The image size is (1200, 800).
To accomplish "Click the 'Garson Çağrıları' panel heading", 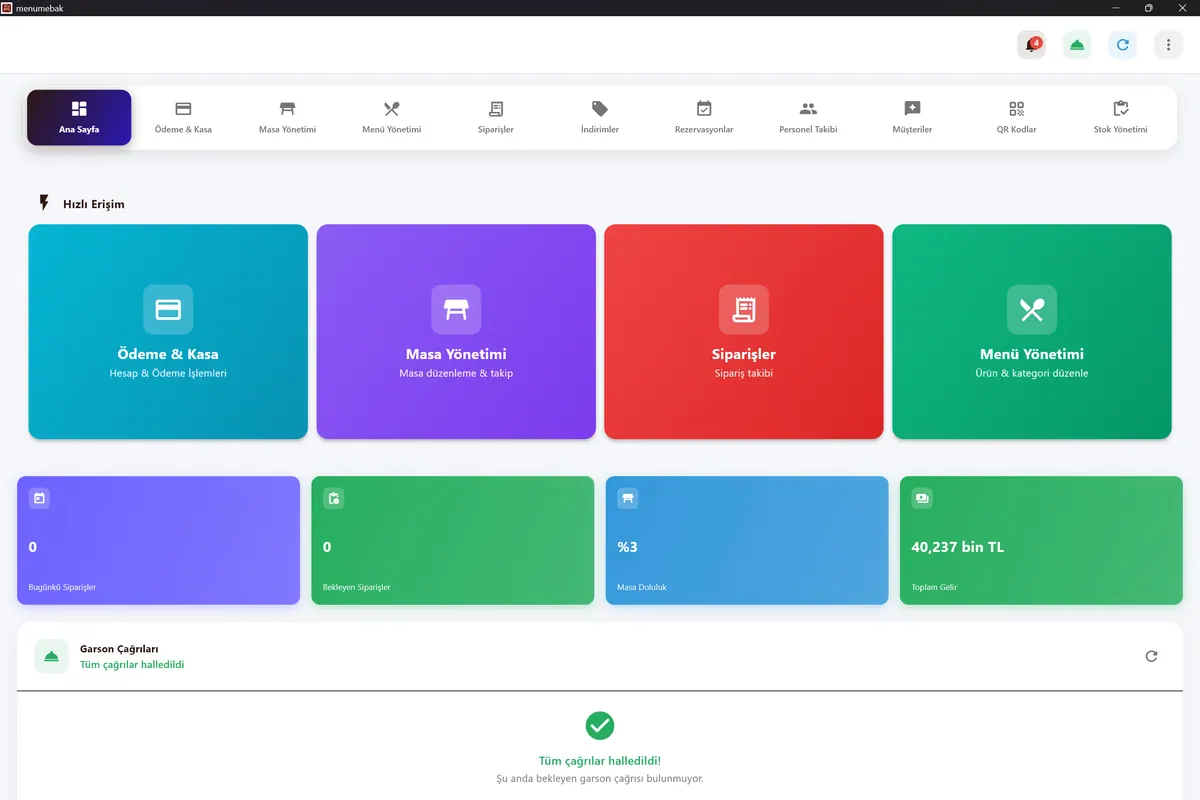I will point(119,649).
